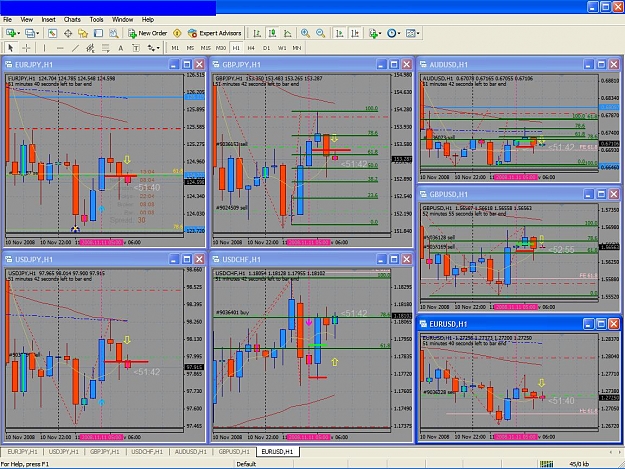Select the crosshair tool
Viewport: 625px width, 469px height.
(x=26, y=48)
